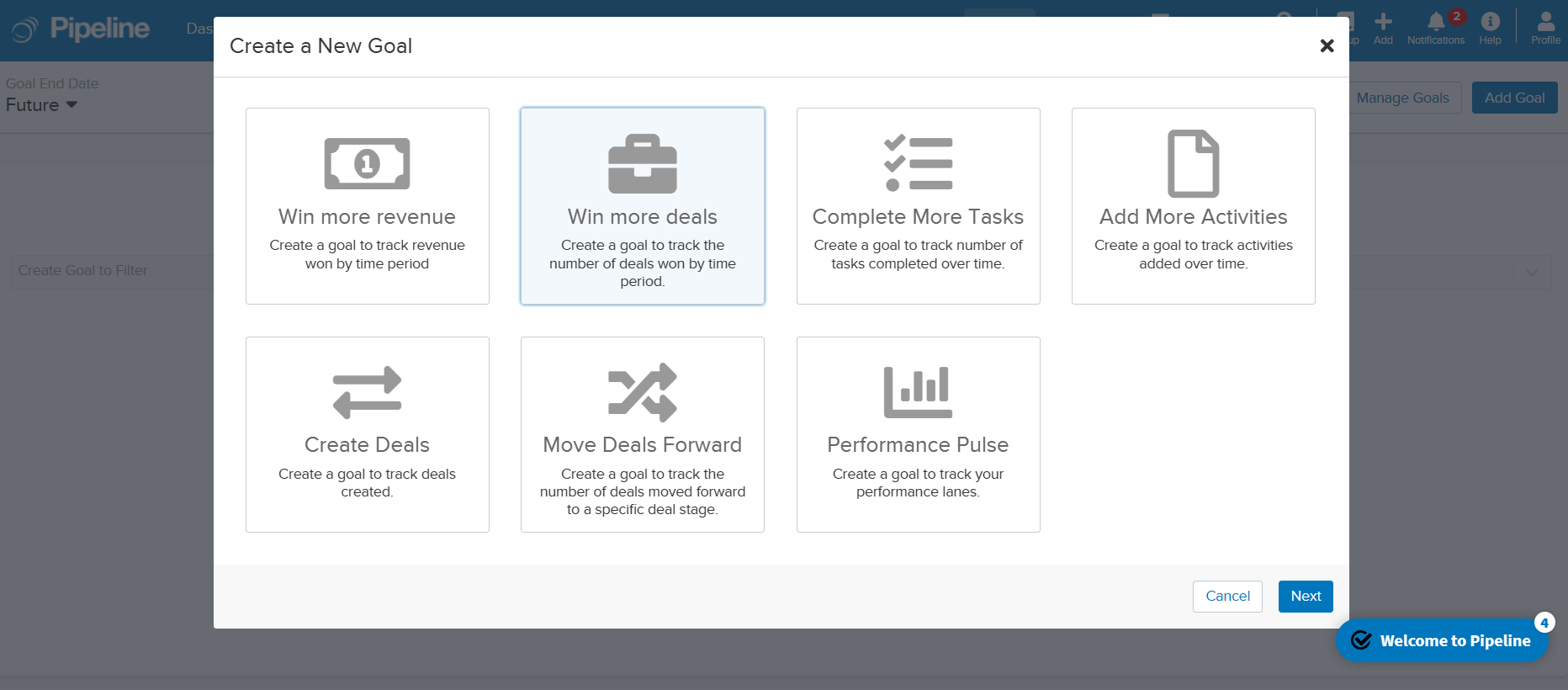Select the Win more revenue goal option

click(x=367, y=206)
